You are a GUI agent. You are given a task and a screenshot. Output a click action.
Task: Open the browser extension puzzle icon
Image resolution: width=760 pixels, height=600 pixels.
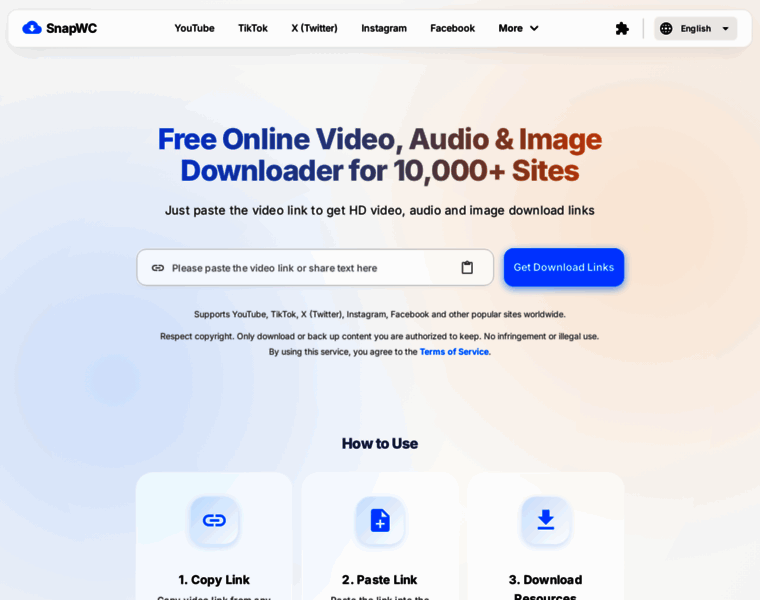click(x=622, y=29)
